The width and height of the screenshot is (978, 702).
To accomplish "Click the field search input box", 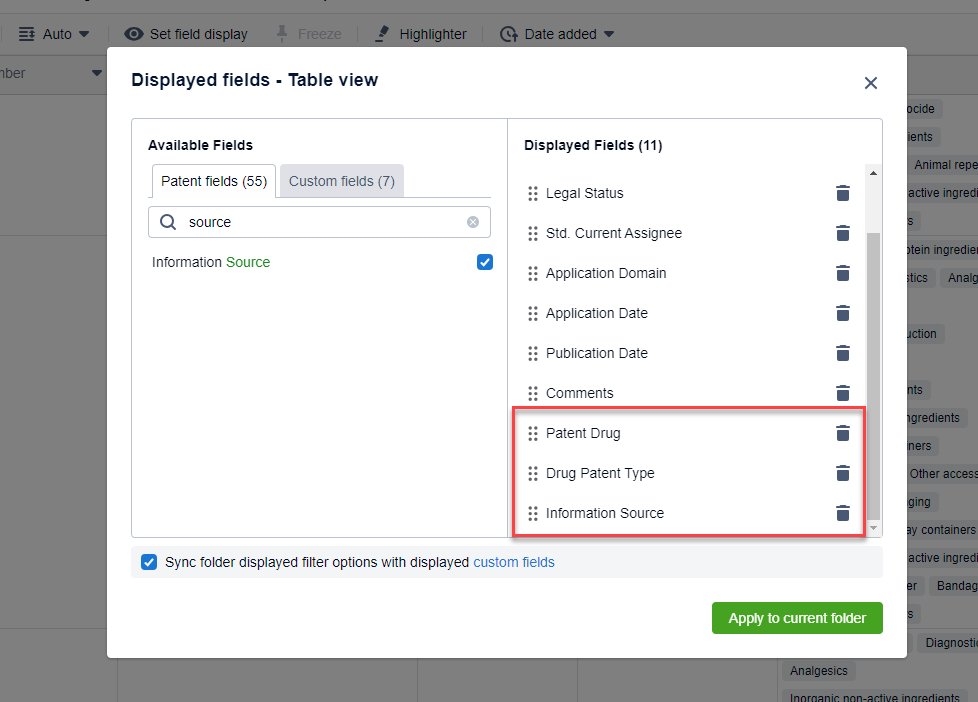I will click(x=320, y=222).
